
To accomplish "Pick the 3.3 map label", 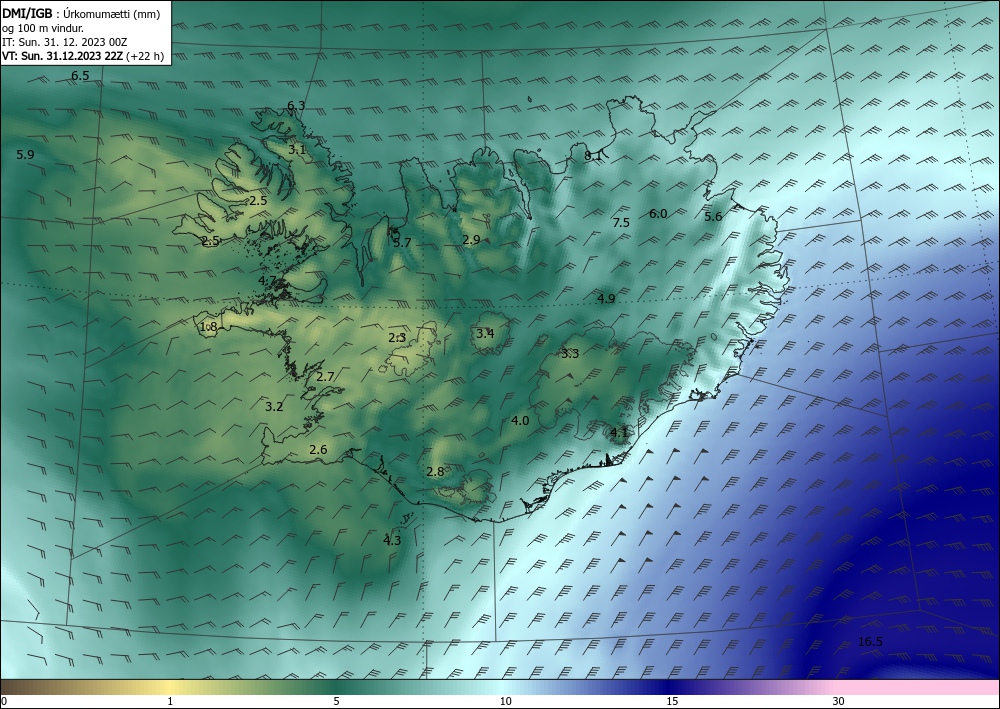I will click(570, 354).
